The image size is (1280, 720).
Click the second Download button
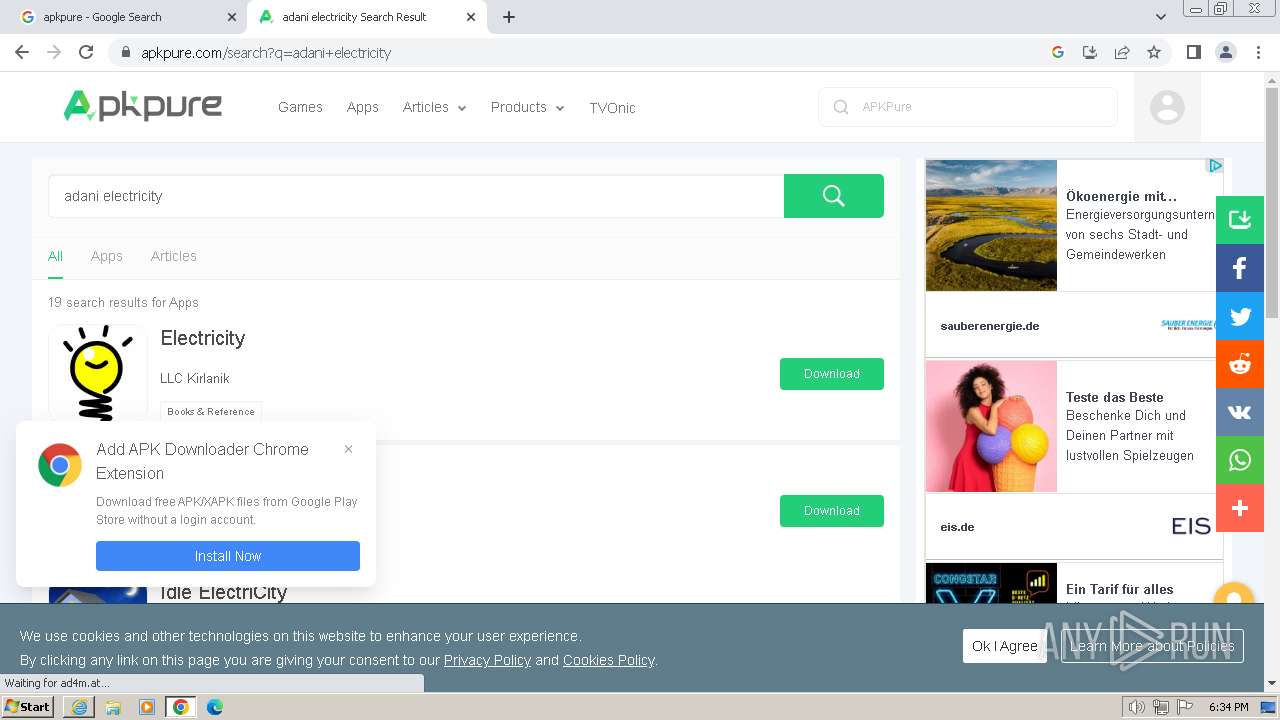832,511
